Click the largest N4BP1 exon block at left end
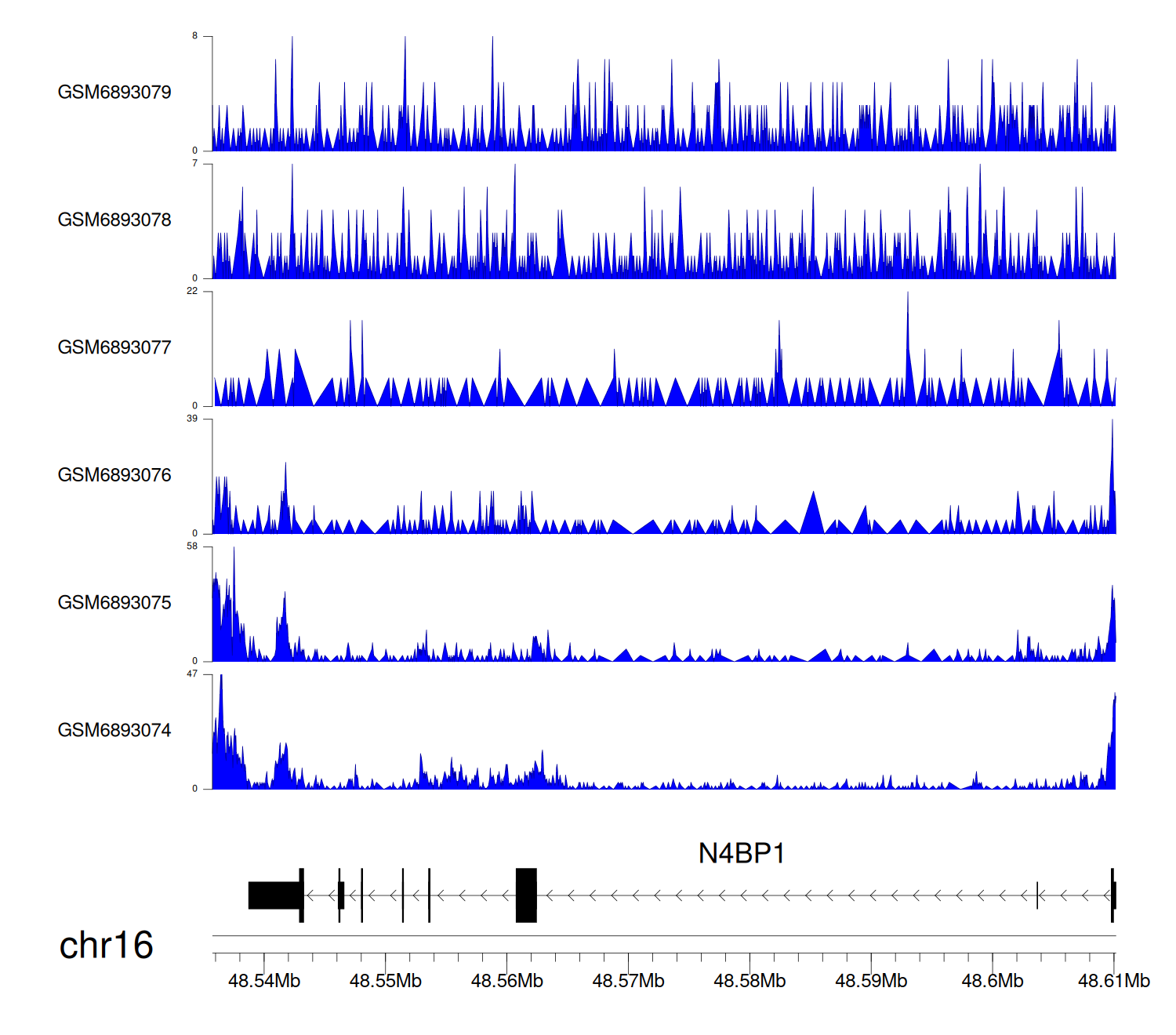 [x=274, y=895]
